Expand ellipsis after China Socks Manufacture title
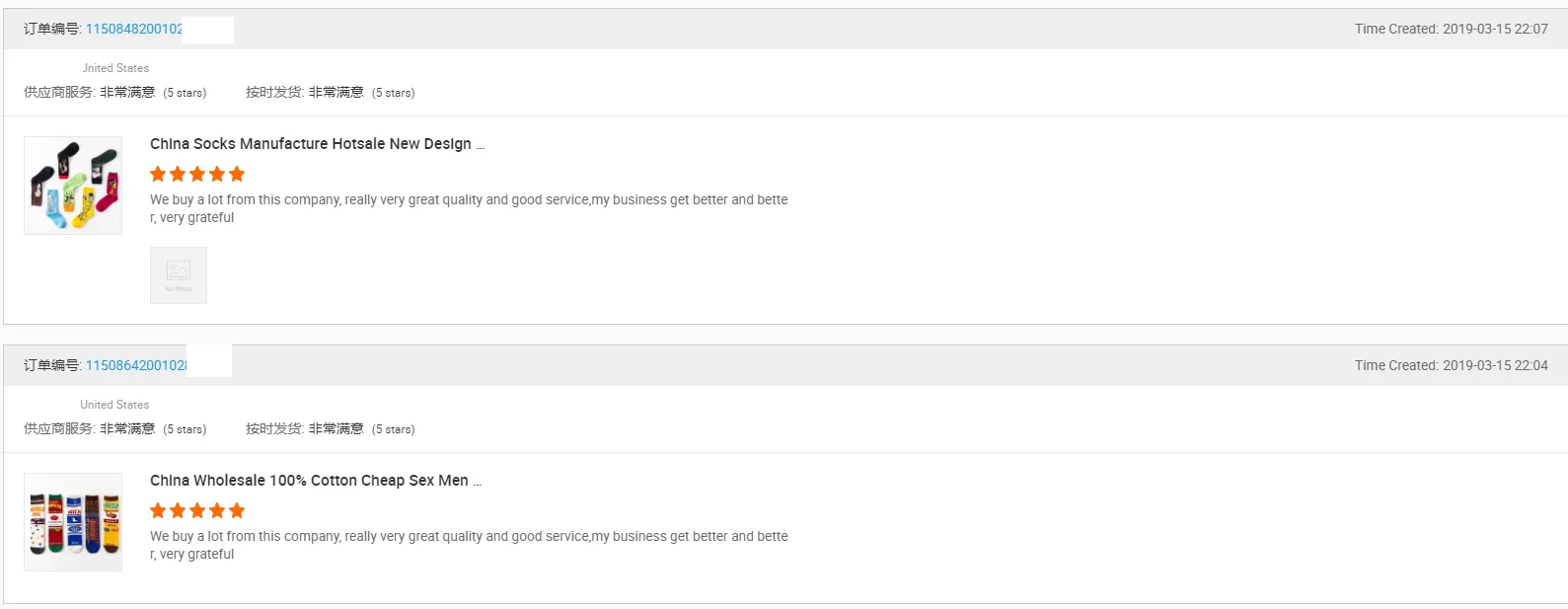This screenshot has width=1568, height=609. coord(481,145)
